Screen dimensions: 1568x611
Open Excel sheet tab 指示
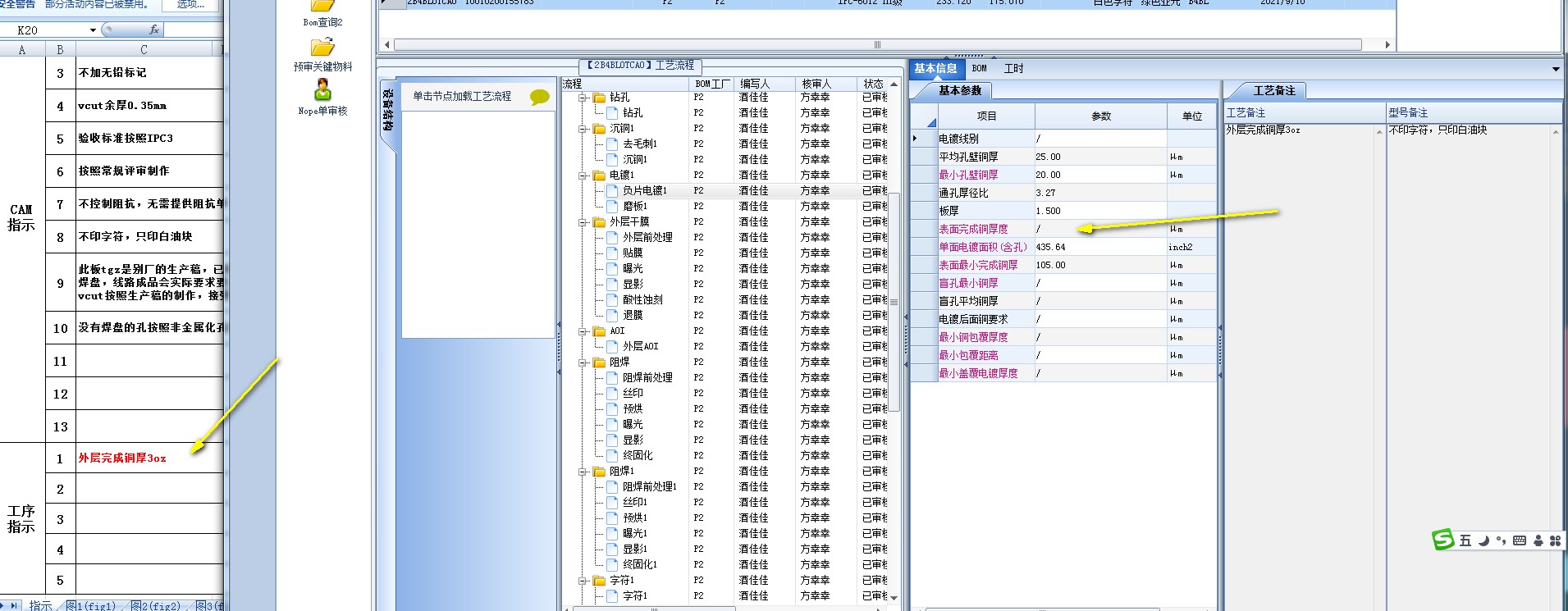click(40, 605)
